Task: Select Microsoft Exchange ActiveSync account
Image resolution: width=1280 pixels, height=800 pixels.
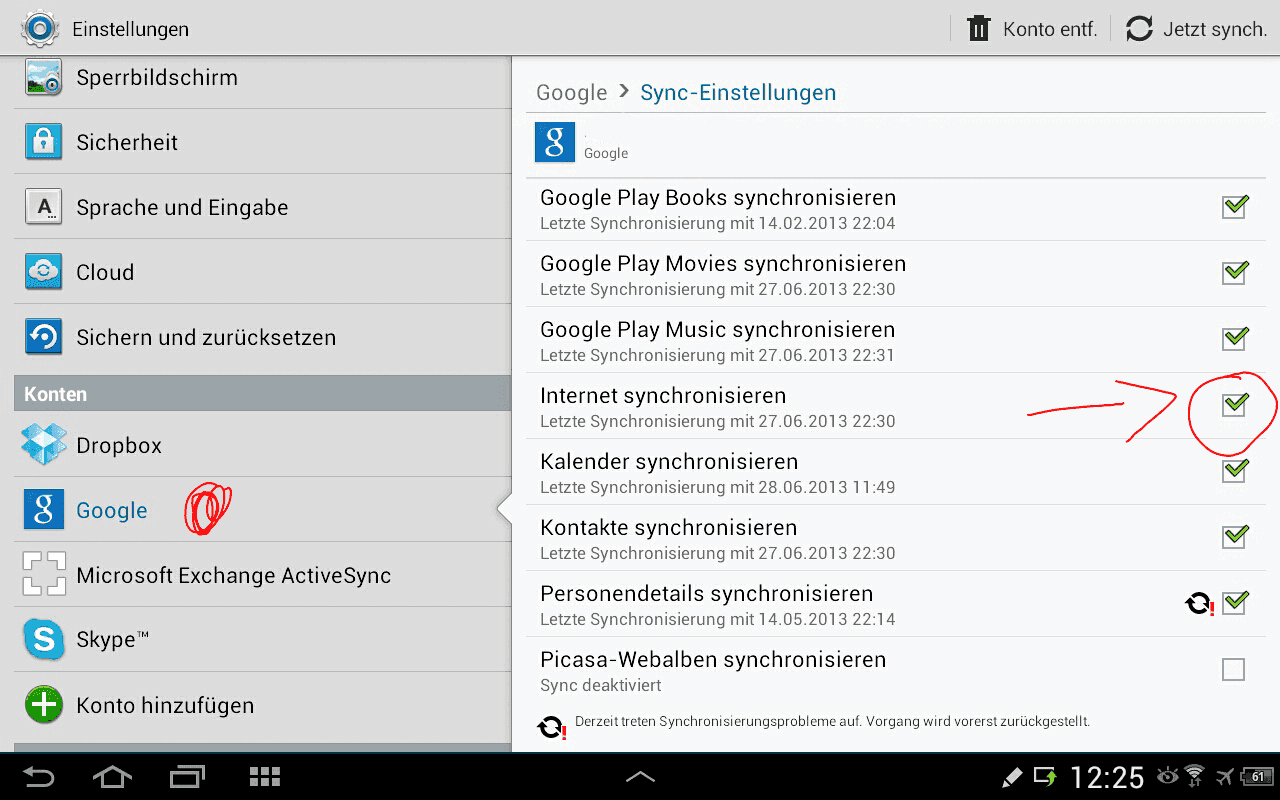Action: coord(263,575)
